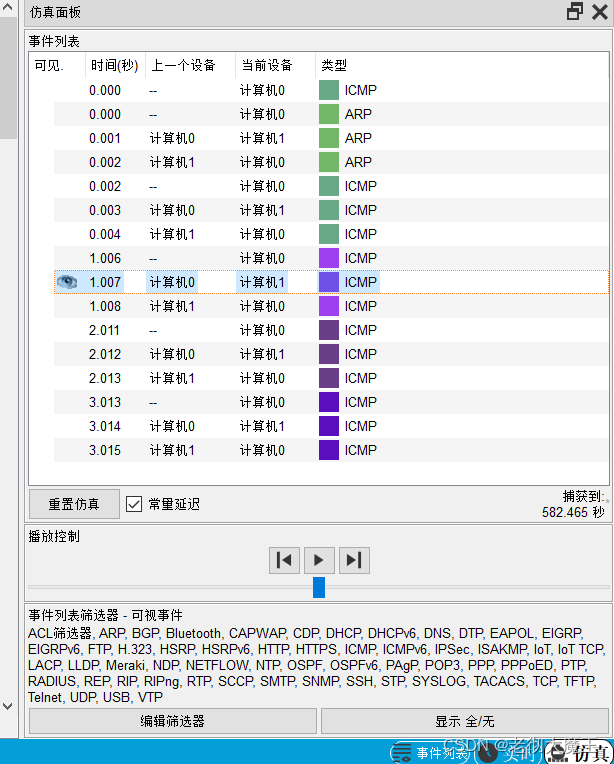The image size is (614, 764).
Task: Click the ICMP swatch in the 0.003 row
Action: (x=329, y=210)
